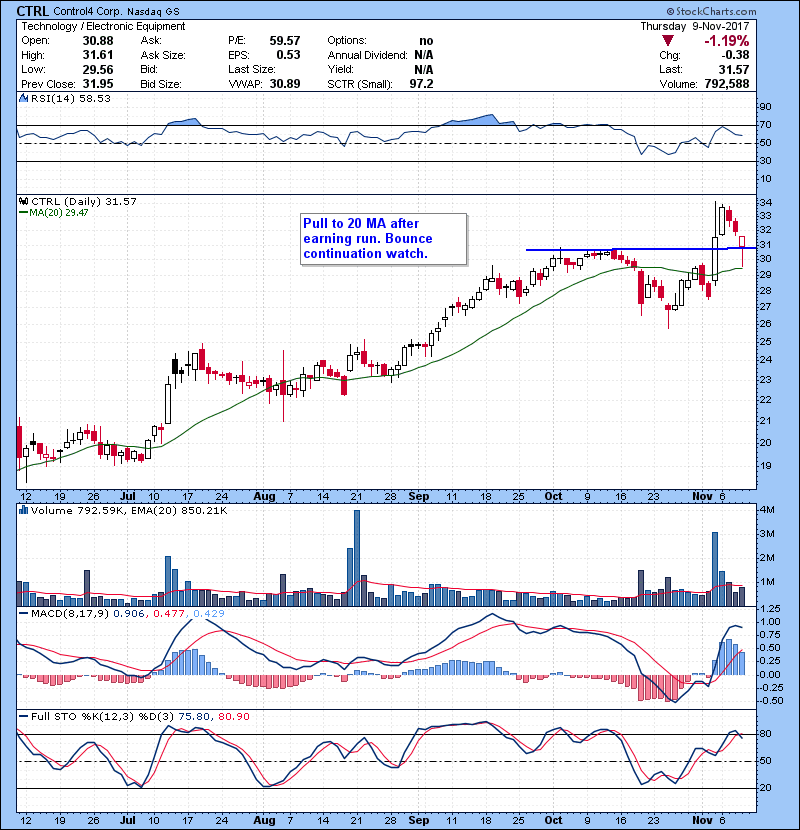Click the Volume 792.59K, EMA(20) 850.21K label
This screenshot has height=830, width=800.
coord(129,510)
